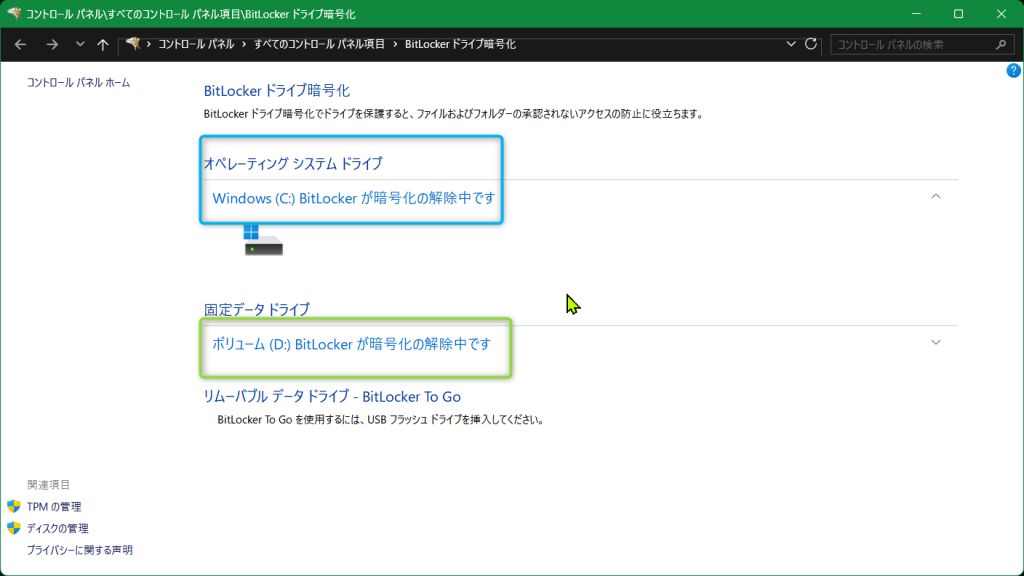Click Windows (C:) BitLocker drive link
Viewport: 1024px width, 576px height.
click(353, 198)
